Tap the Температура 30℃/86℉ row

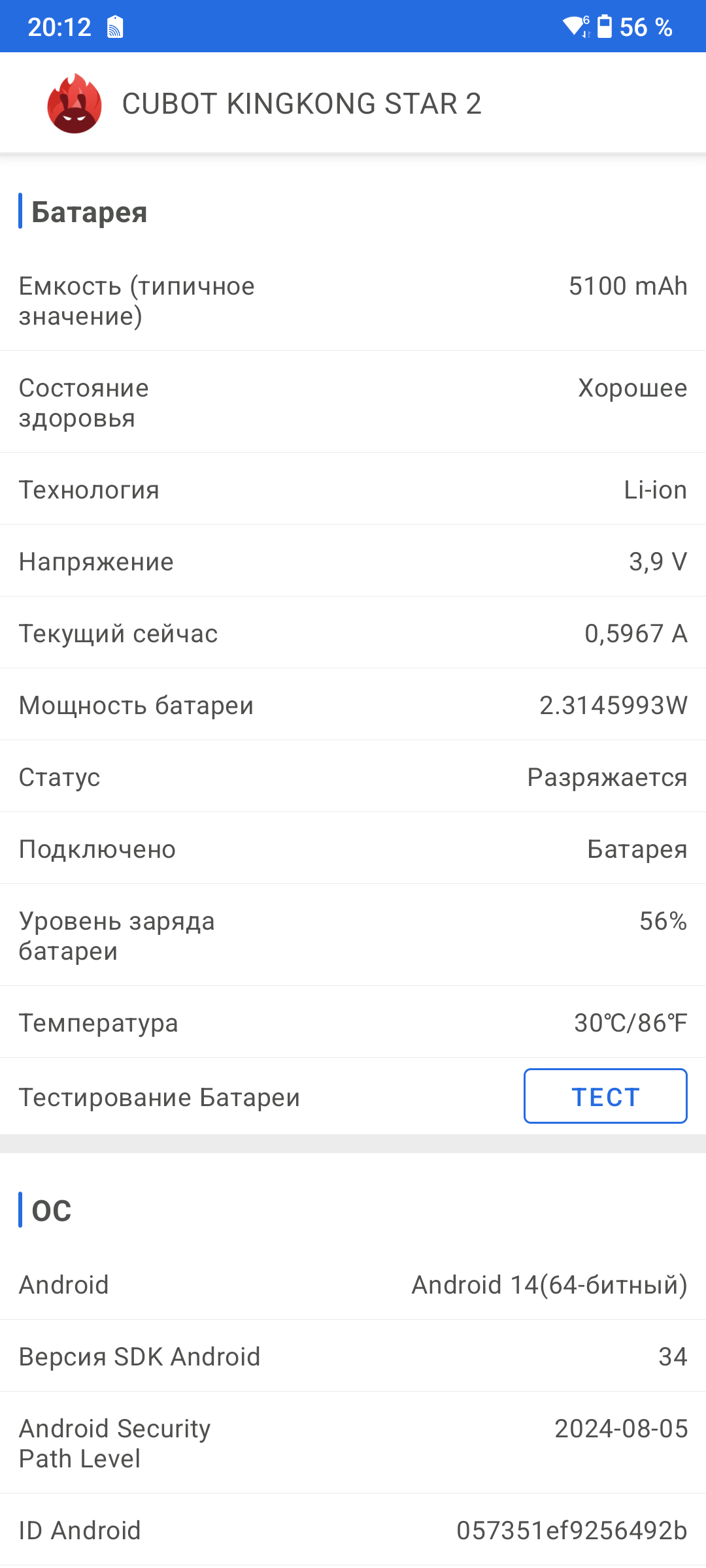coord(353,1023)
